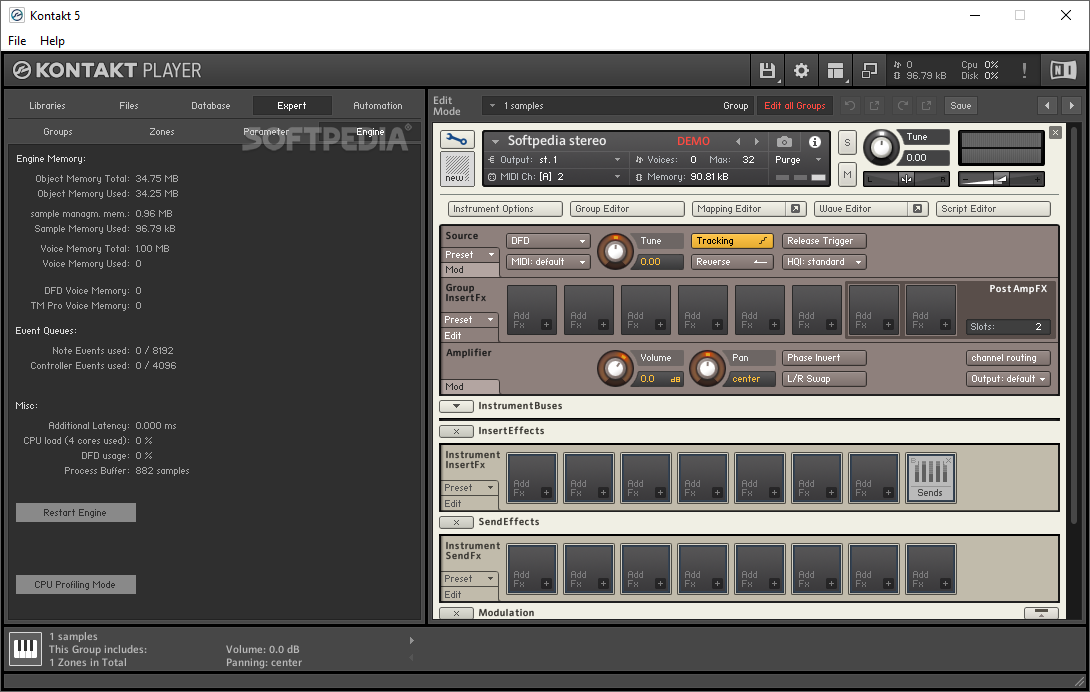Open the Output: default dropdown
The height and width of the screenshot is (692, 1090).
pos(1008,379)
